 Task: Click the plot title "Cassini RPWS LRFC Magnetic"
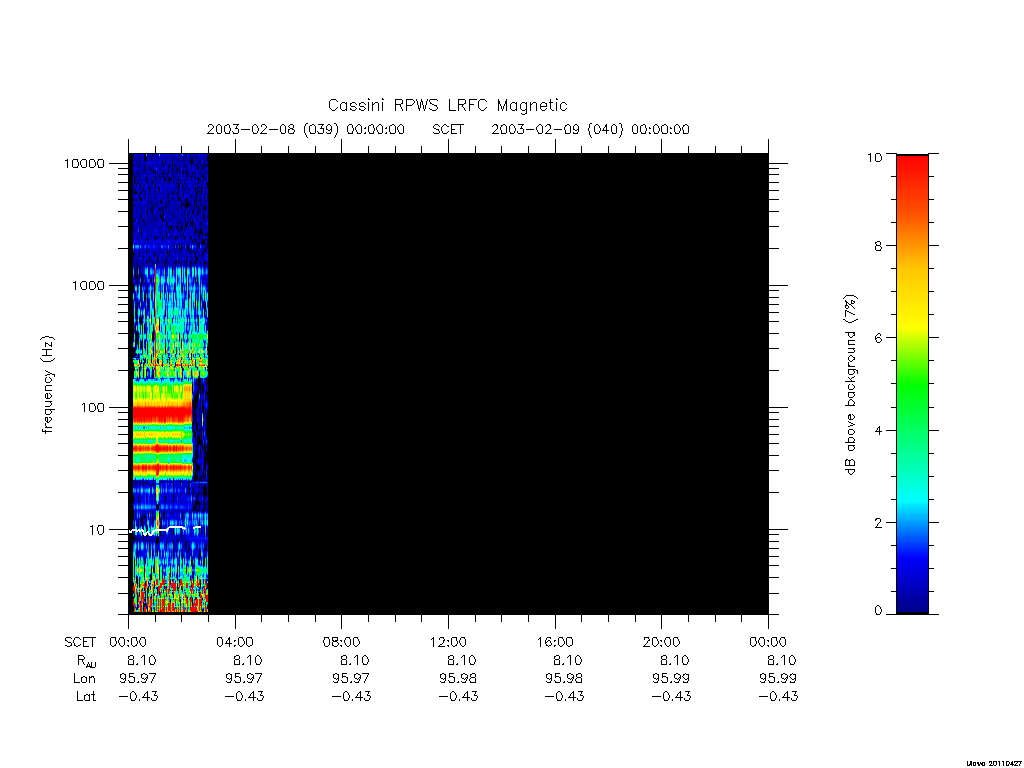tap(447, 105)
